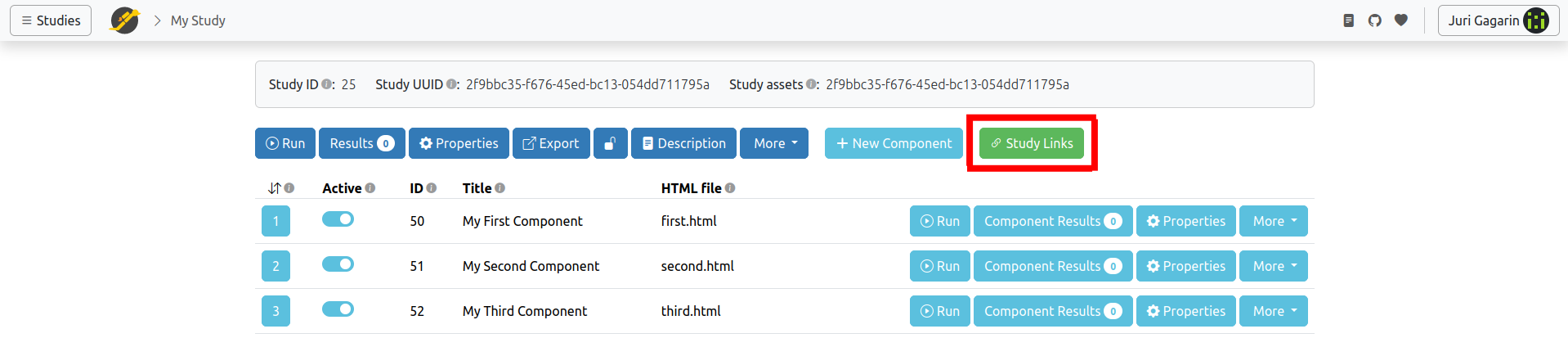Click My Study breadcrumb
Image resolution: width=1568 pixels, height=356 pixels.
click(198, 20)
